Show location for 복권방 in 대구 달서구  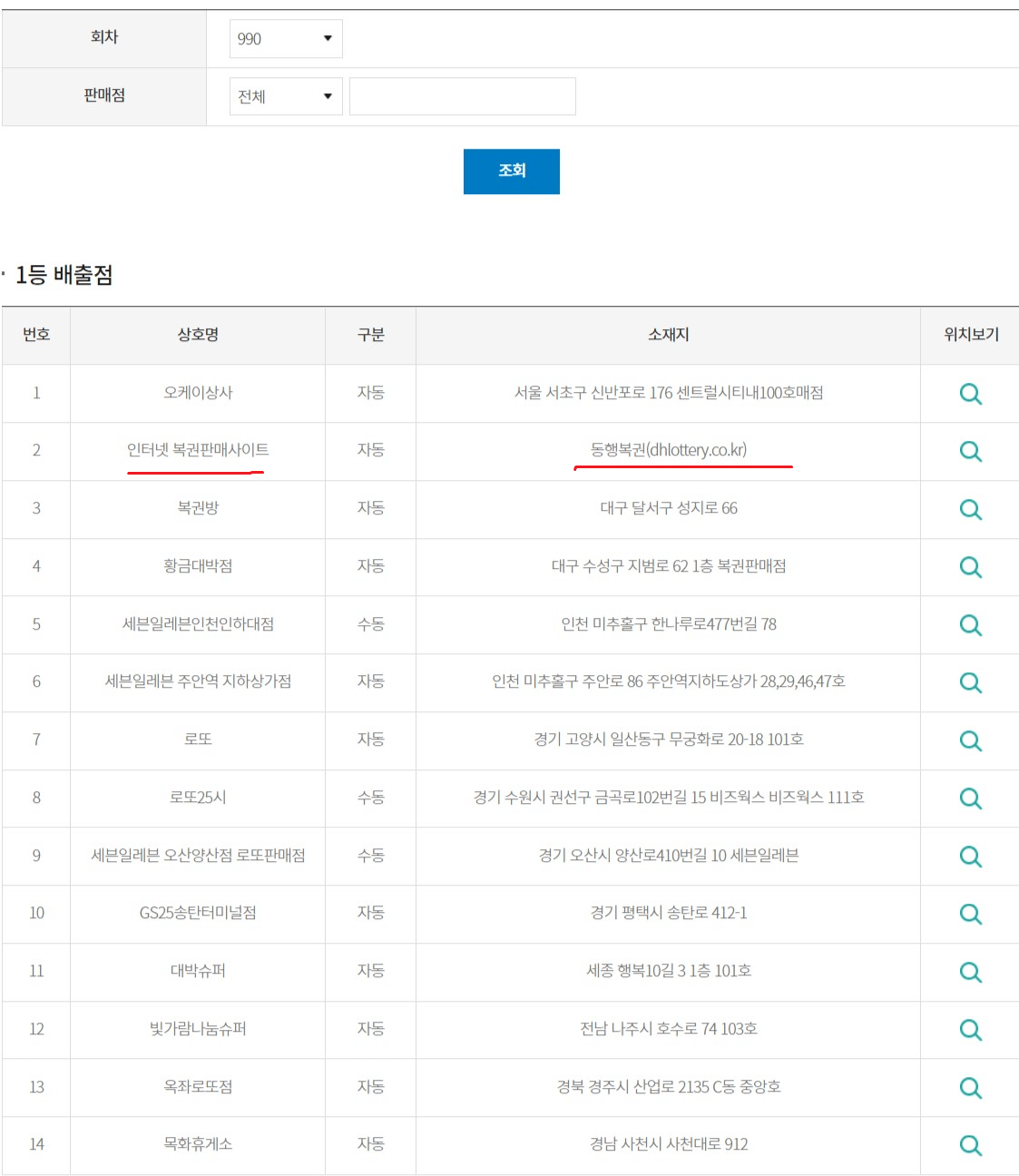click(x=970, y=509)
